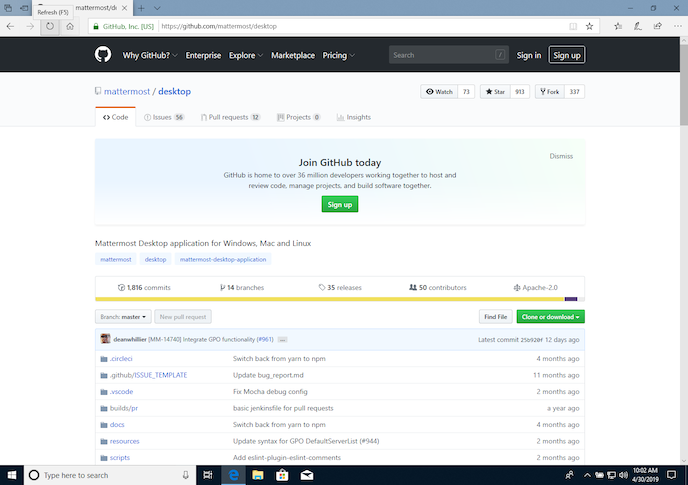This screenshot has height=485, width=688.
Task: Click the GitHub octocat logo
Action: coord(104,55)
